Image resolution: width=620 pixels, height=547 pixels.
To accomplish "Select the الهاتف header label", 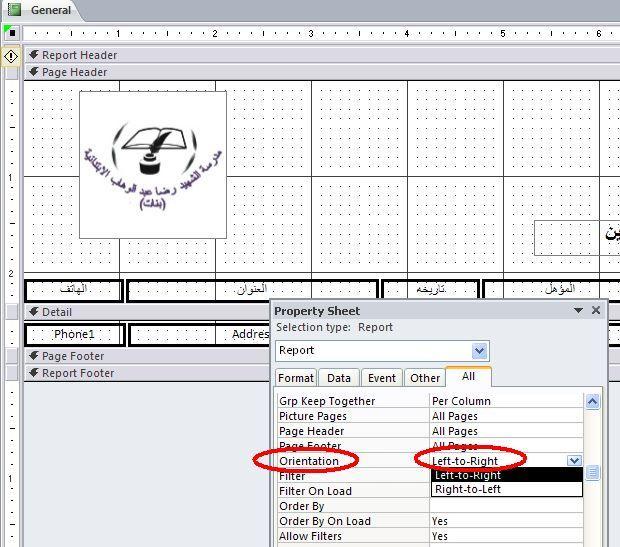I will click(x=74, y=290).
